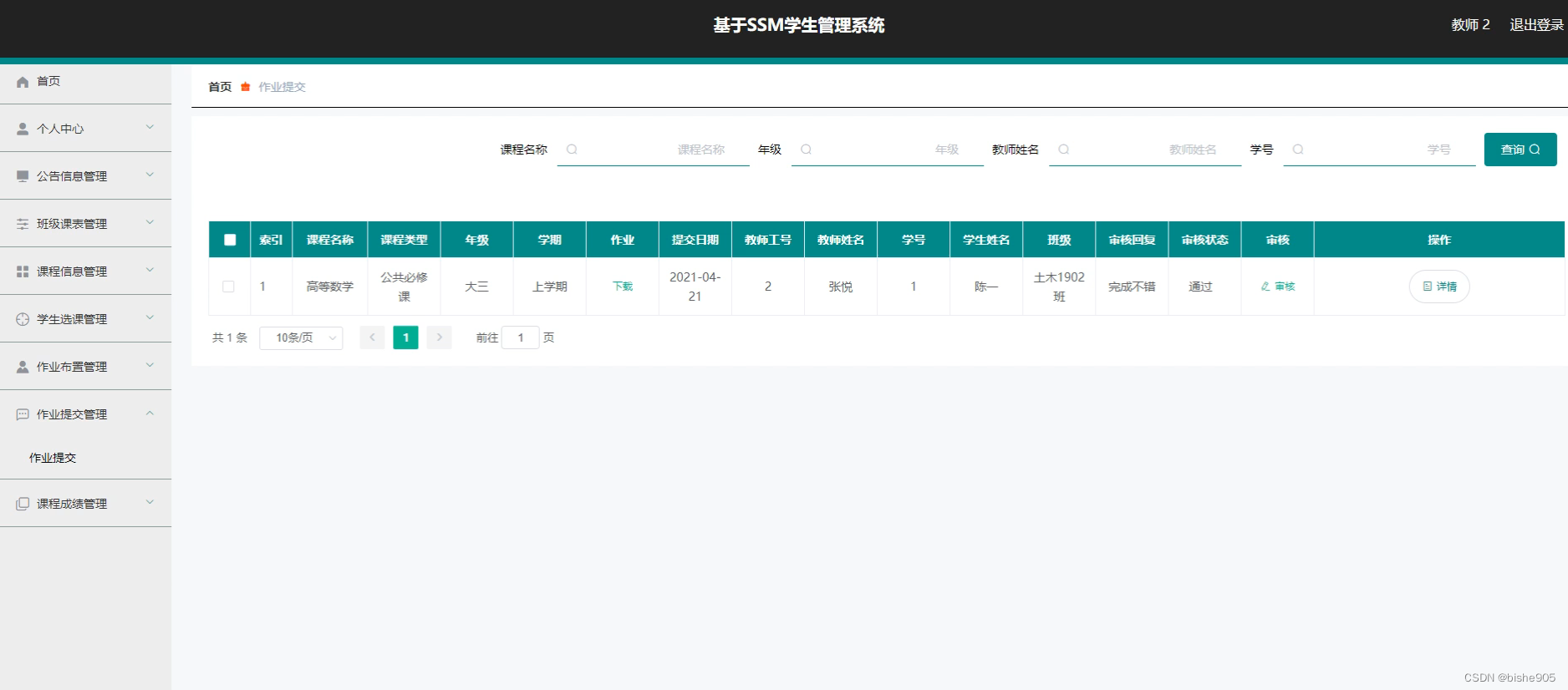This screenshot has height=690, width=1568.
Task: Click the orange breadcrumb separator icon
Action: pos(246,87)
